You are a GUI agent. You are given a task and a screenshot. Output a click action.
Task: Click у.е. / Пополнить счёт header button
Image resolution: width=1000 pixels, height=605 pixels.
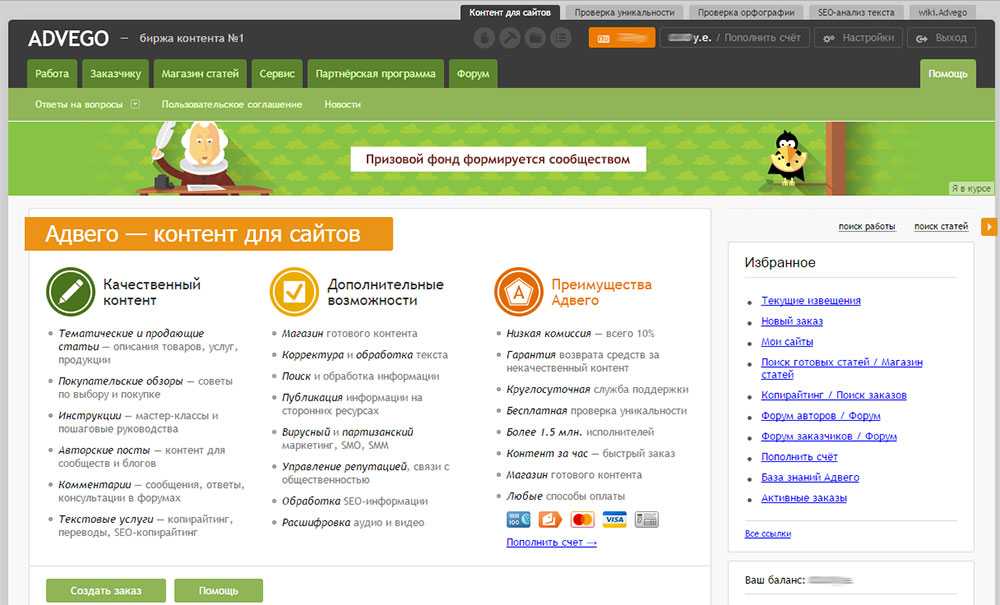point(735,38)
